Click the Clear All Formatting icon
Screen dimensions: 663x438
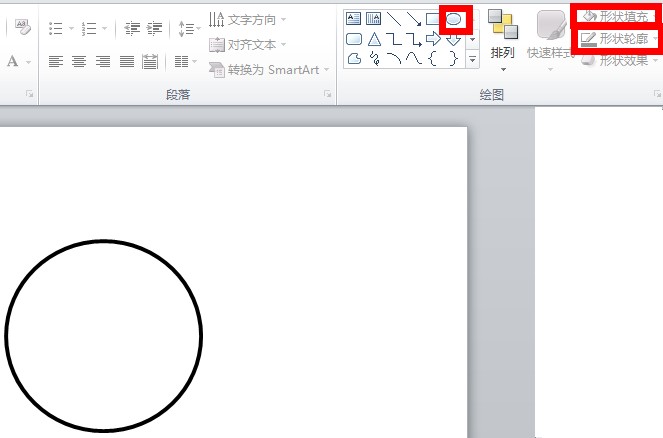coord(22,27)
